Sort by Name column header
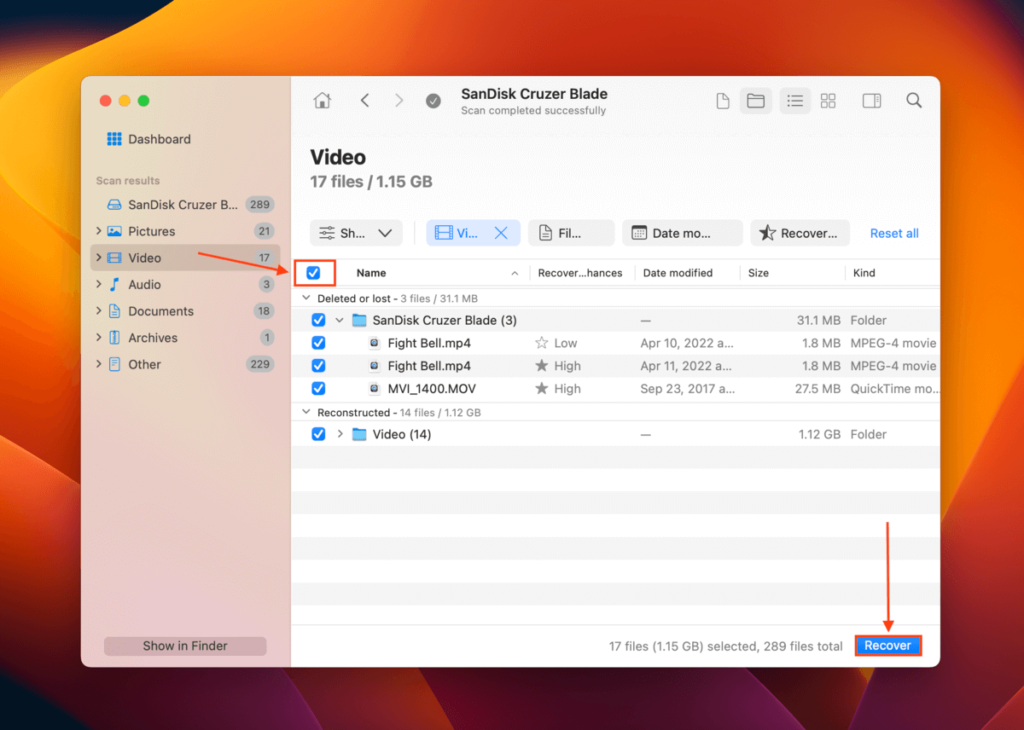The image size is (1024, 730). click(x=371, y=273)
